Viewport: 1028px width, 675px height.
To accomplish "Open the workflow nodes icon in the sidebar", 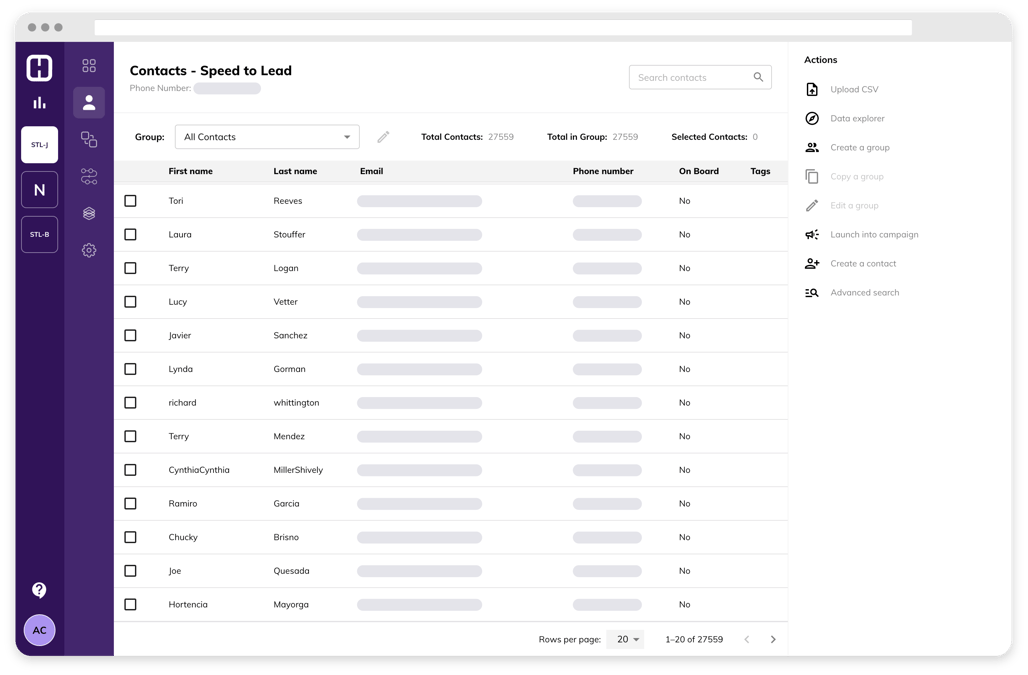I will pos(89,176).
